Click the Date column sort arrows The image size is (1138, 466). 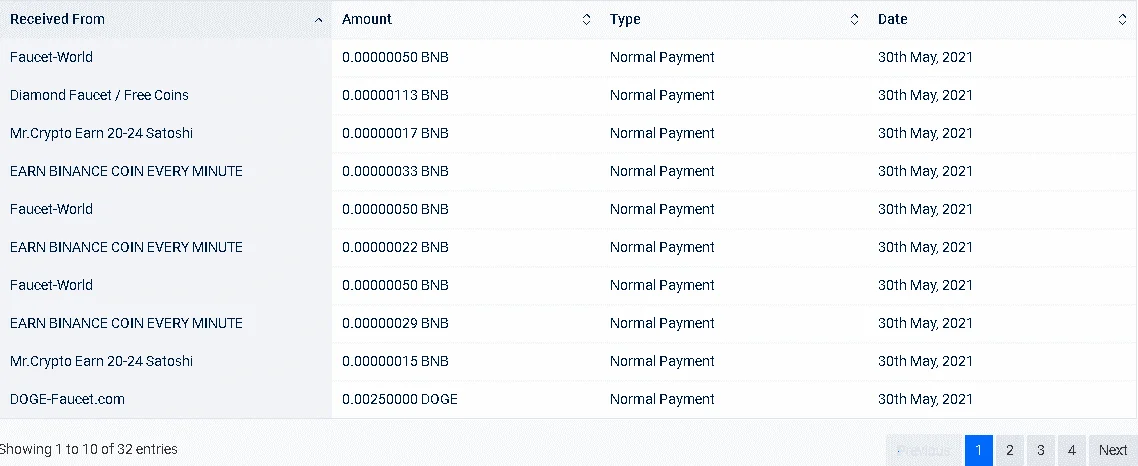[1122, 20]
